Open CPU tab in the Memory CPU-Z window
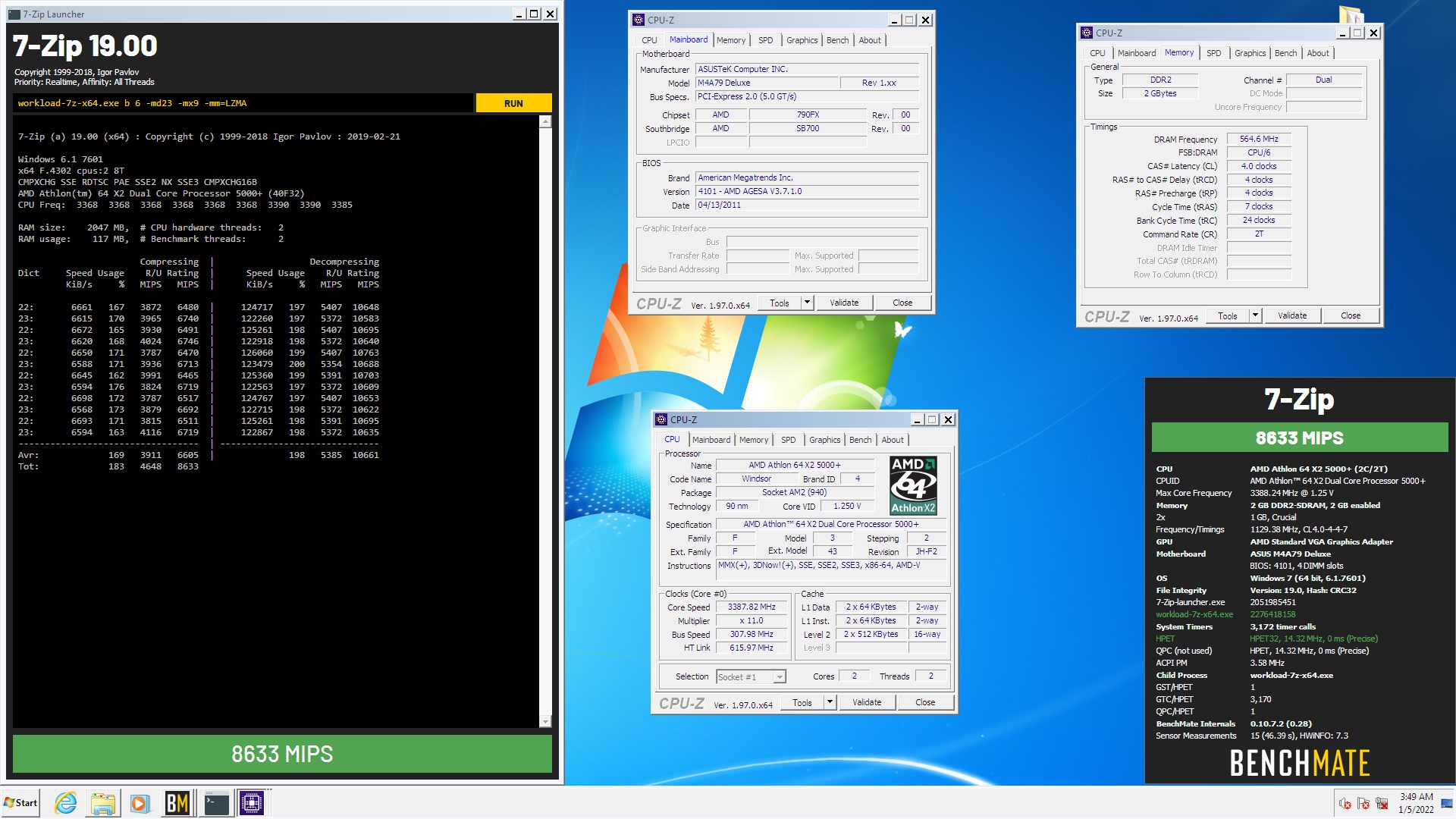The width and height of the screenshot is (1456, 819). coord(1097,54)
